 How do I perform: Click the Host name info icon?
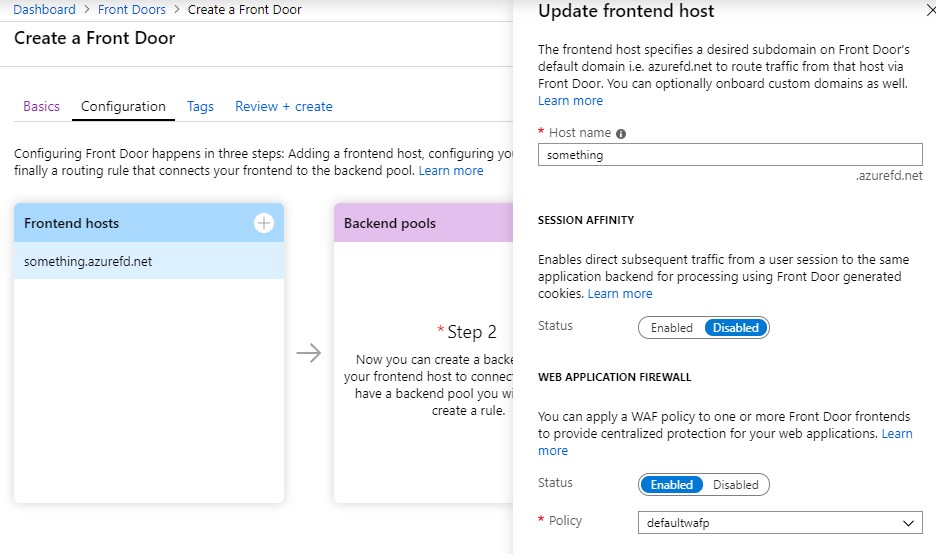(x=621, y=134)
